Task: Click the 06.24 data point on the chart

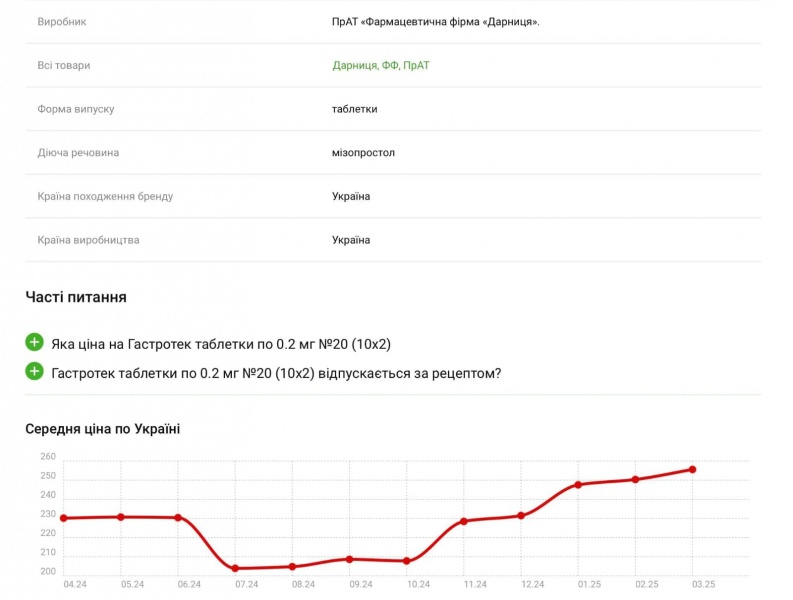Action: click(178, 518)
